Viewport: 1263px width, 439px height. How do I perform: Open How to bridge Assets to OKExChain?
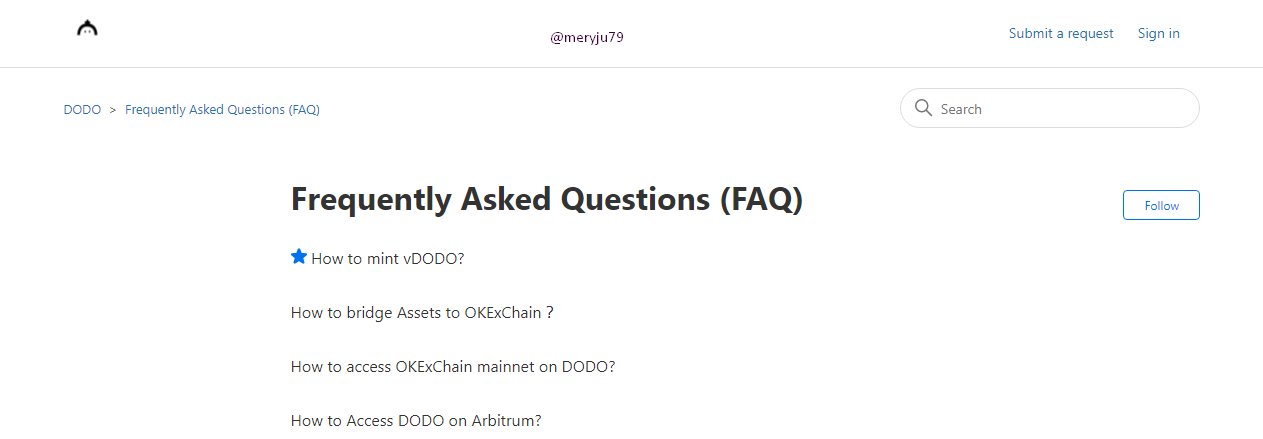tap(422, 313)
